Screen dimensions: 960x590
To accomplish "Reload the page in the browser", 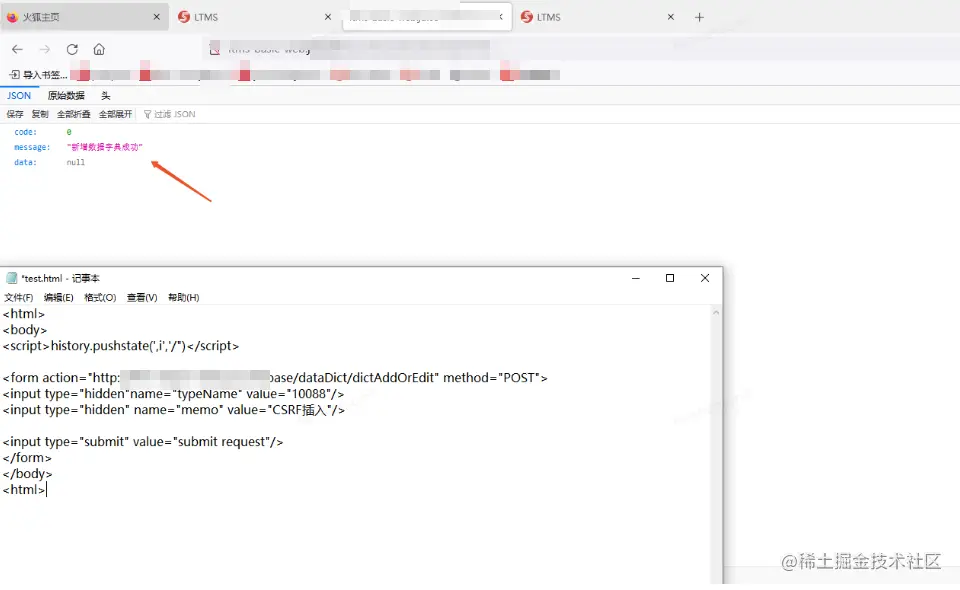I will [72, 50].
